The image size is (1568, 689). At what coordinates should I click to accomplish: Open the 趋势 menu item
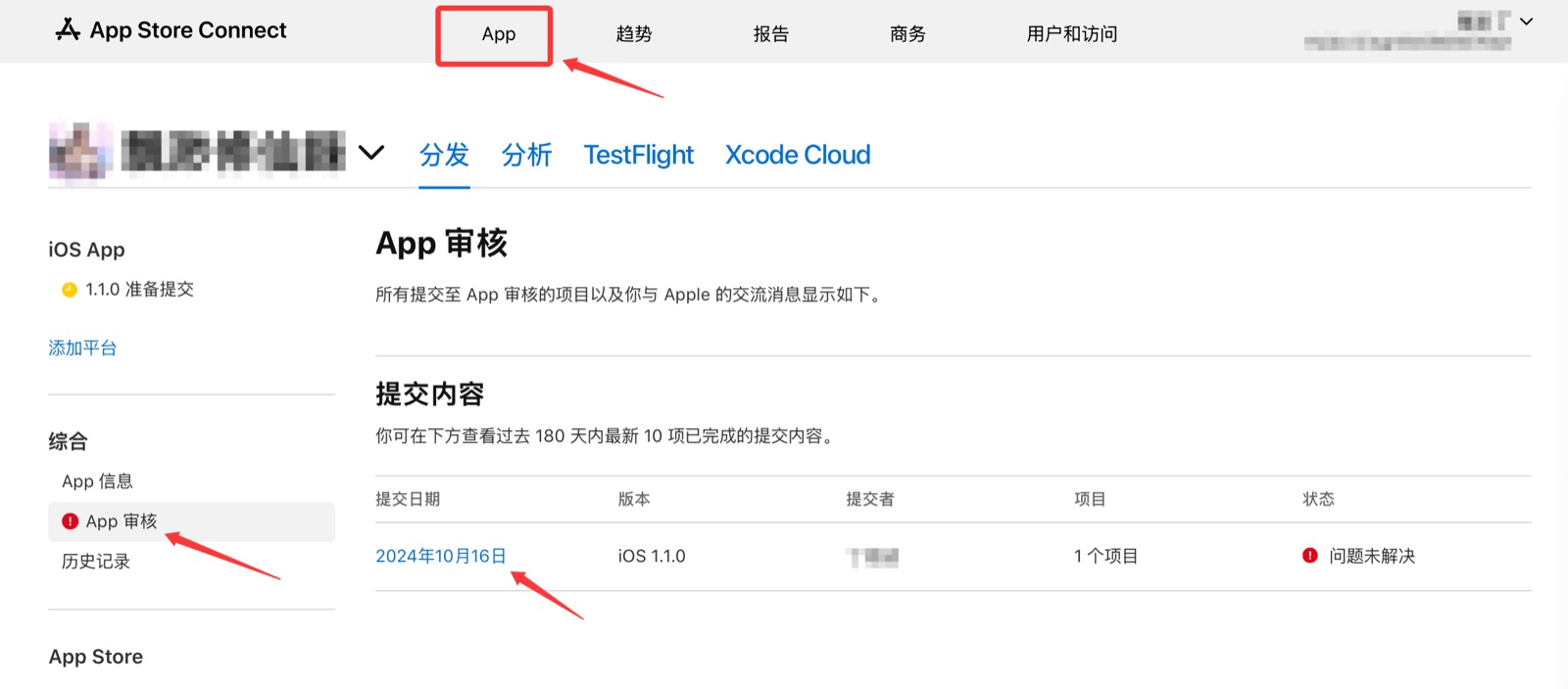(634, 34)
